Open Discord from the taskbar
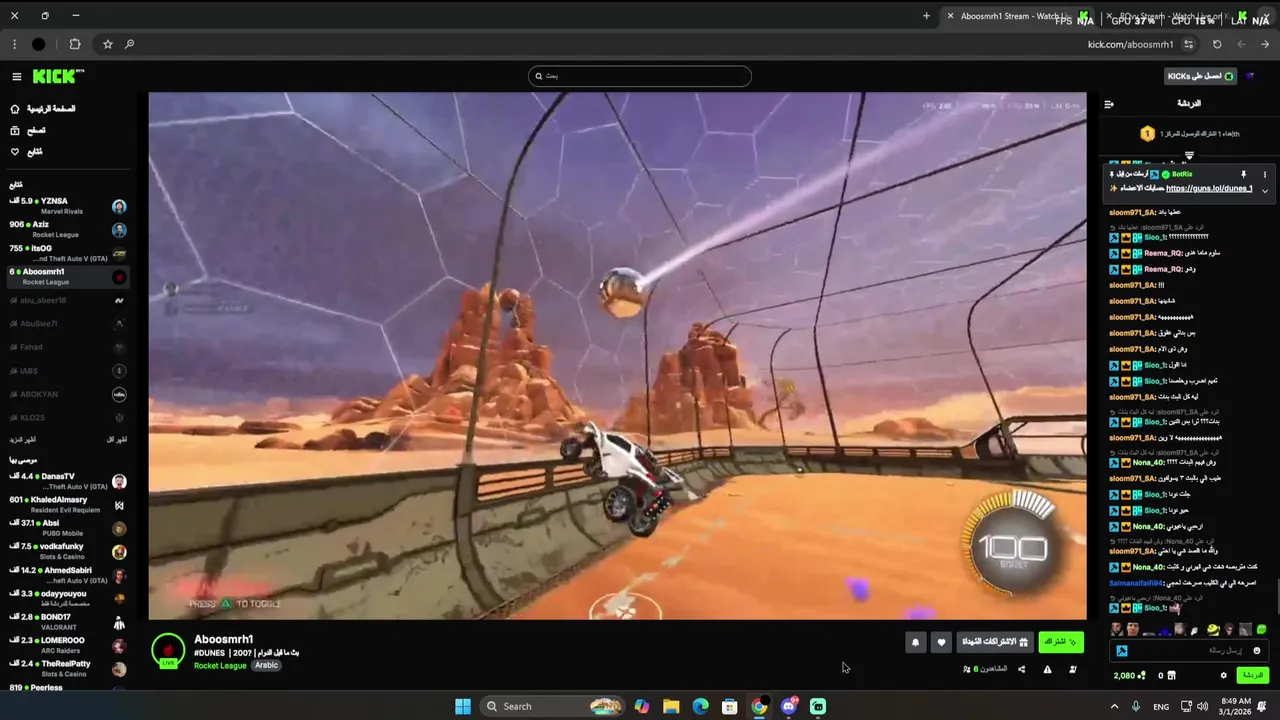Screen dimensions: 1280x720 point(789,706)
